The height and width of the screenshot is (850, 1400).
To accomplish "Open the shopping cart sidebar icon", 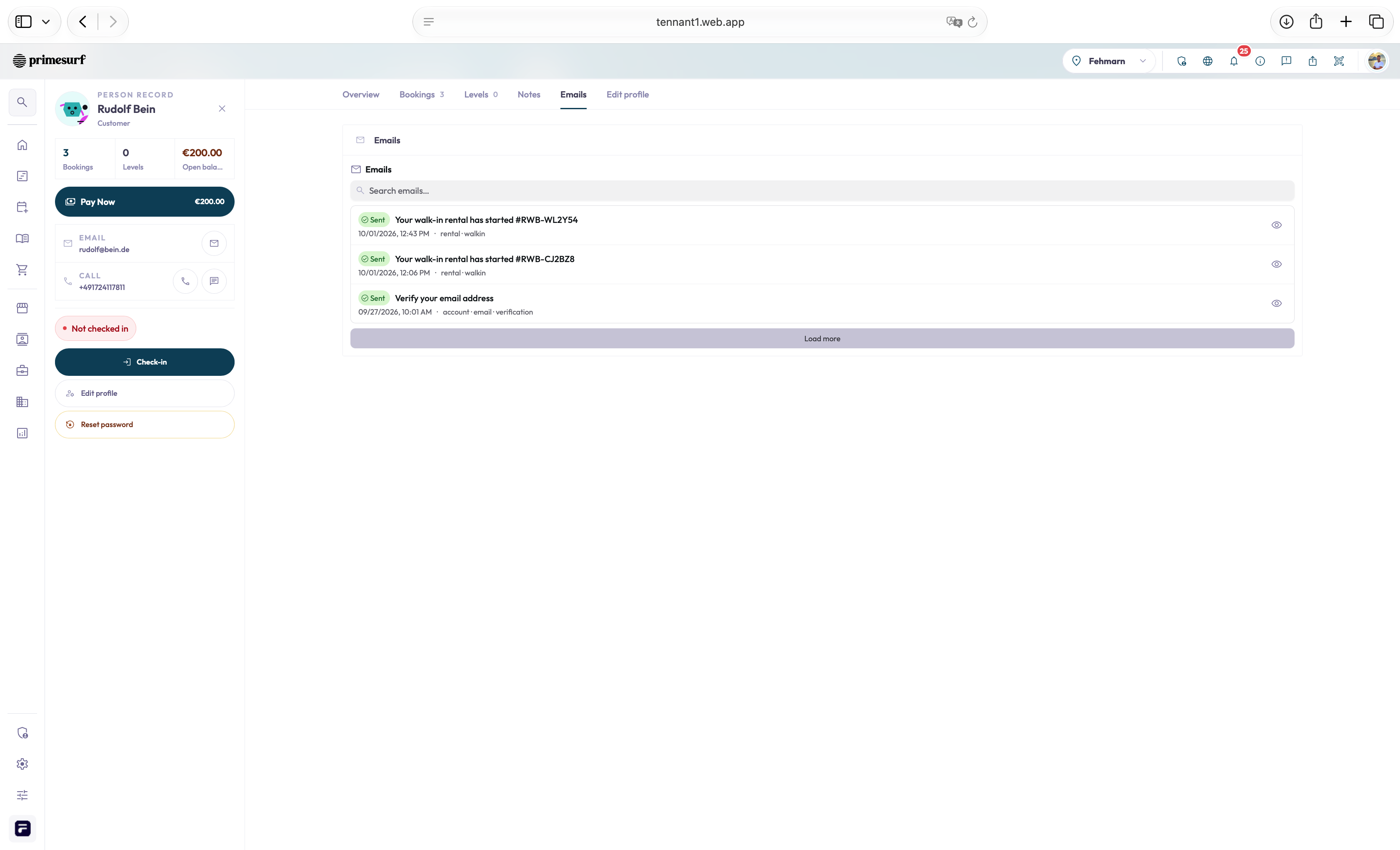I will point(22,270).
